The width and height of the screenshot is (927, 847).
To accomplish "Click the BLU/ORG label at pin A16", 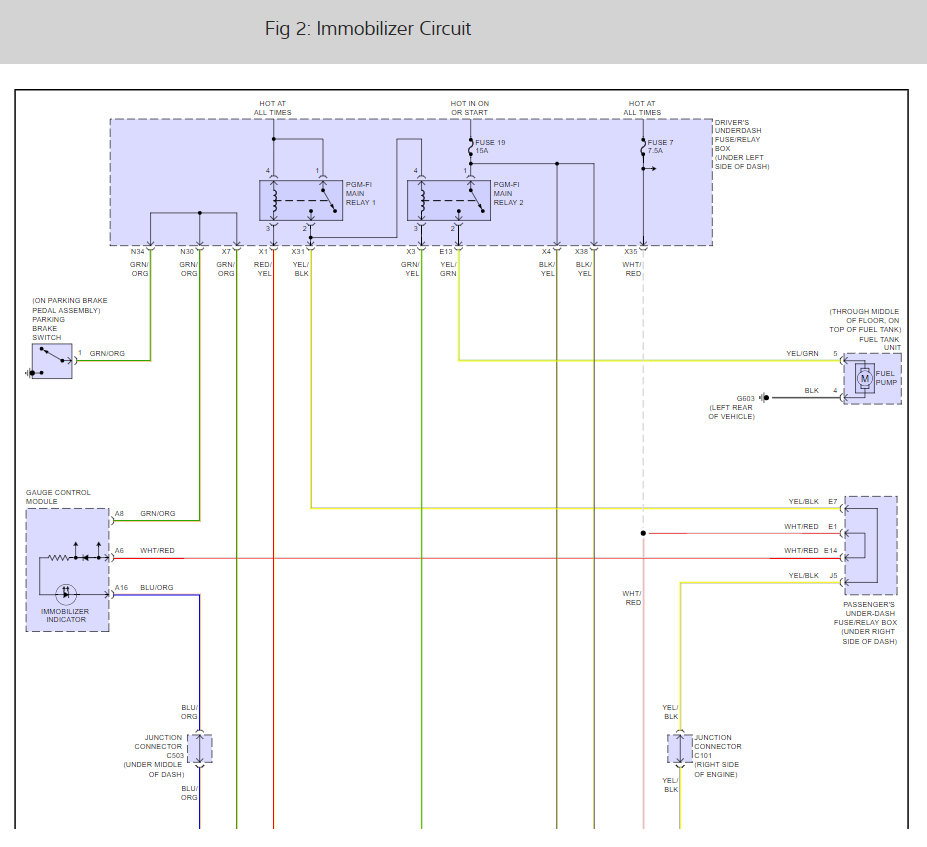I will [157, 588].
